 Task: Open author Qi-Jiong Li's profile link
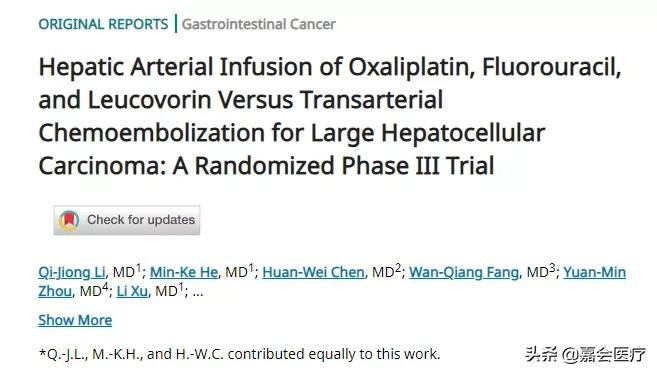point(72,272)
